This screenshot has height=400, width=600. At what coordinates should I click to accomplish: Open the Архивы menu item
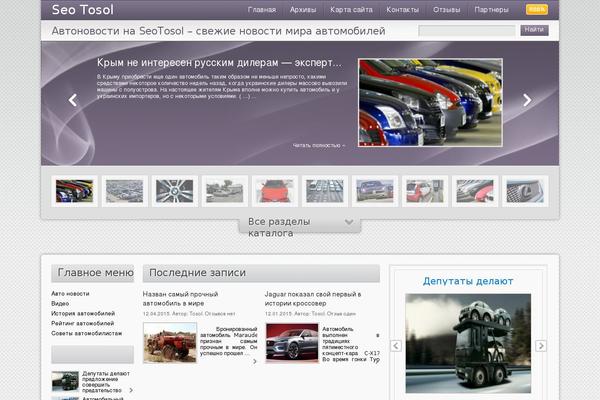click(x=302, y=11)
